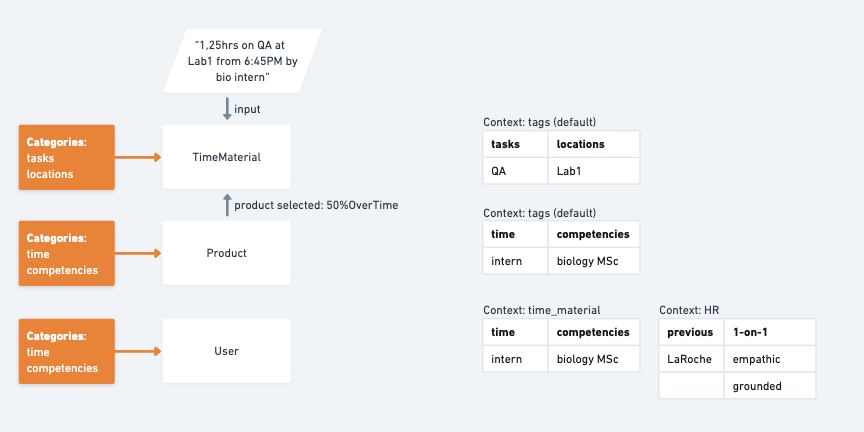Click the locations column header
The image size is (864, 432).
point(593,144)
